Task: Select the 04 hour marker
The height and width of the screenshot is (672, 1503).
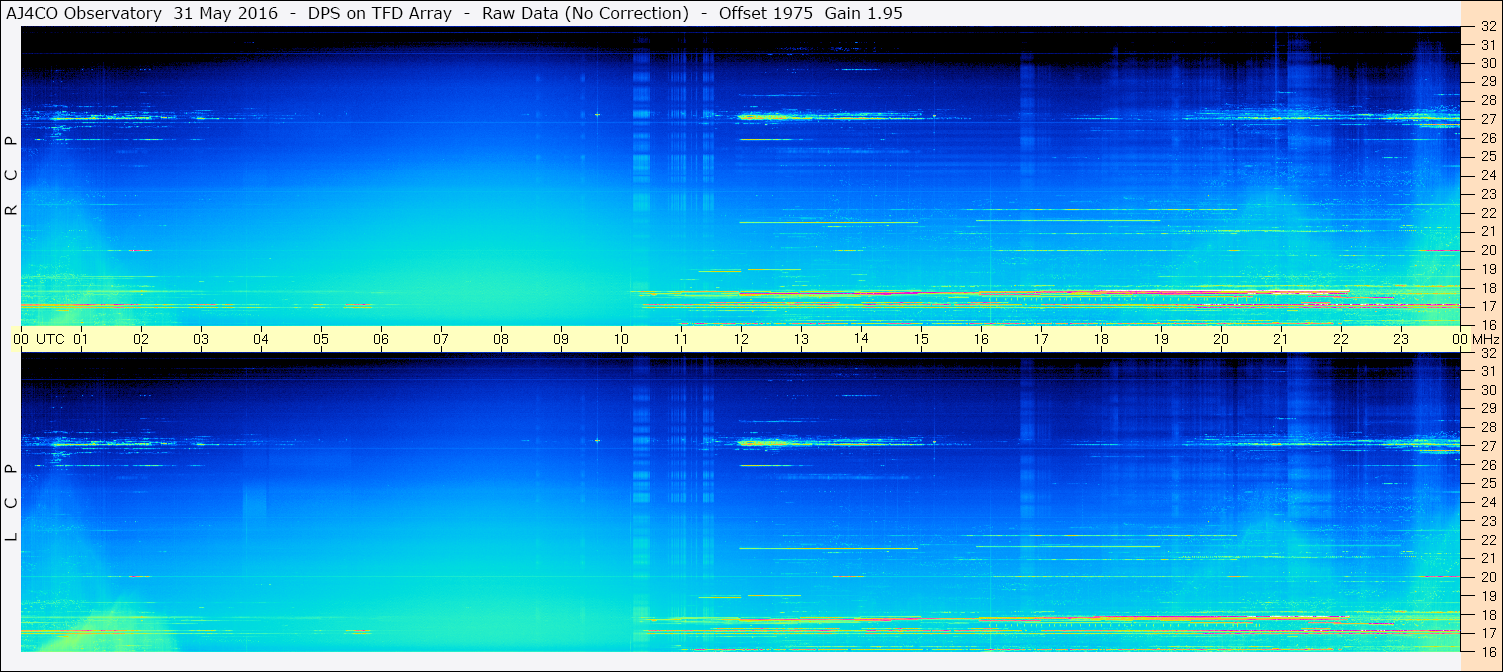Action: point(261,339)
